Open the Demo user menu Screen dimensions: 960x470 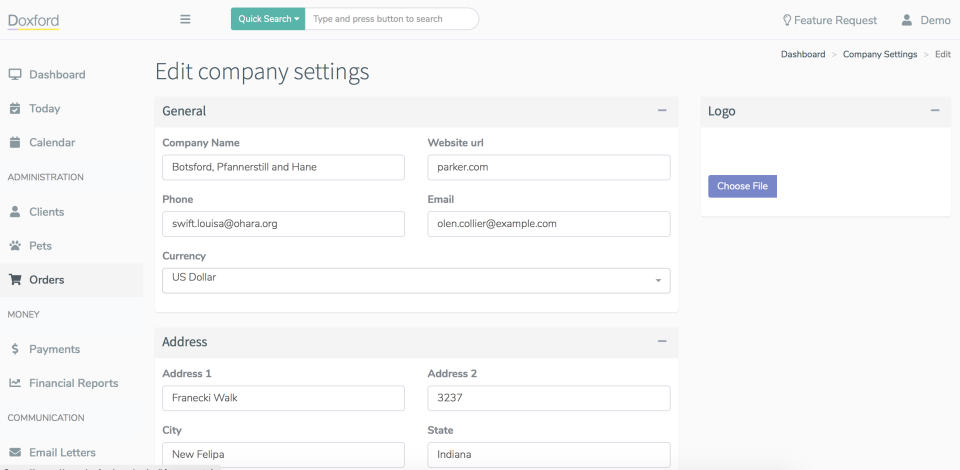[x=926, y=20]
